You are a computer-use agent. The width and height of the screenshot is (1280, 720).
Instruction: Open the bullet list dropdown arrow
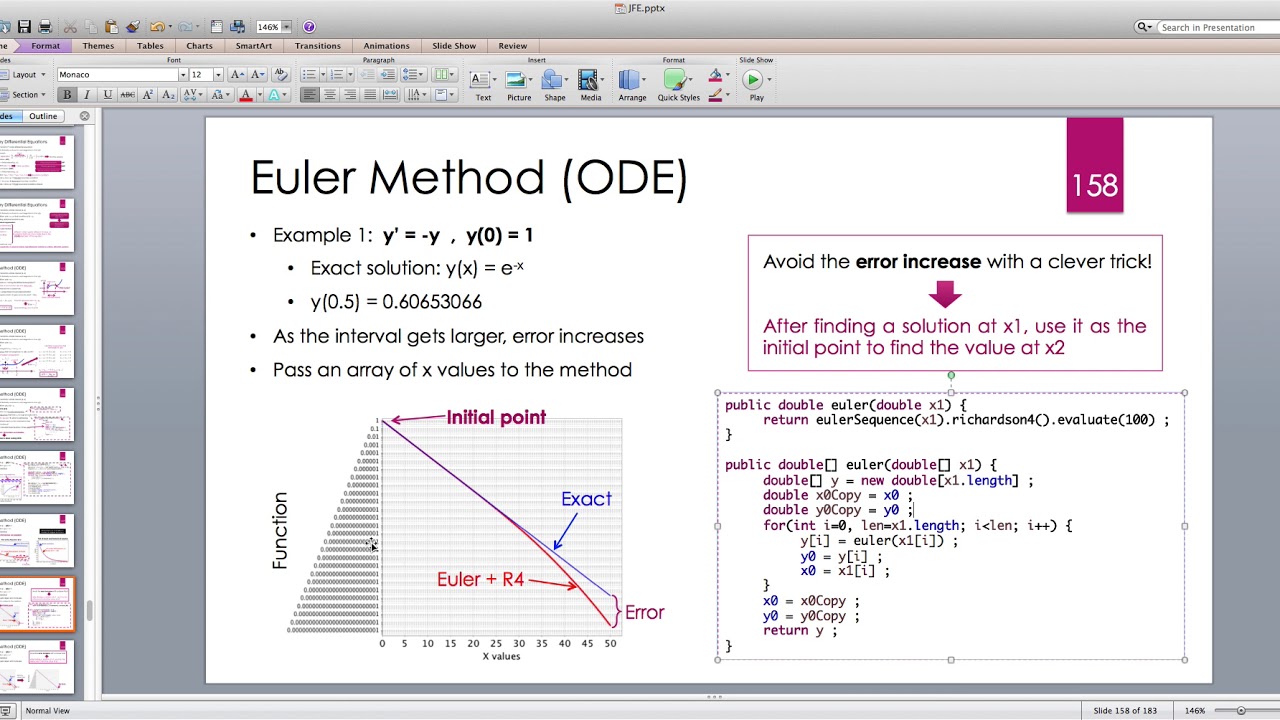[x=321, y=75]
